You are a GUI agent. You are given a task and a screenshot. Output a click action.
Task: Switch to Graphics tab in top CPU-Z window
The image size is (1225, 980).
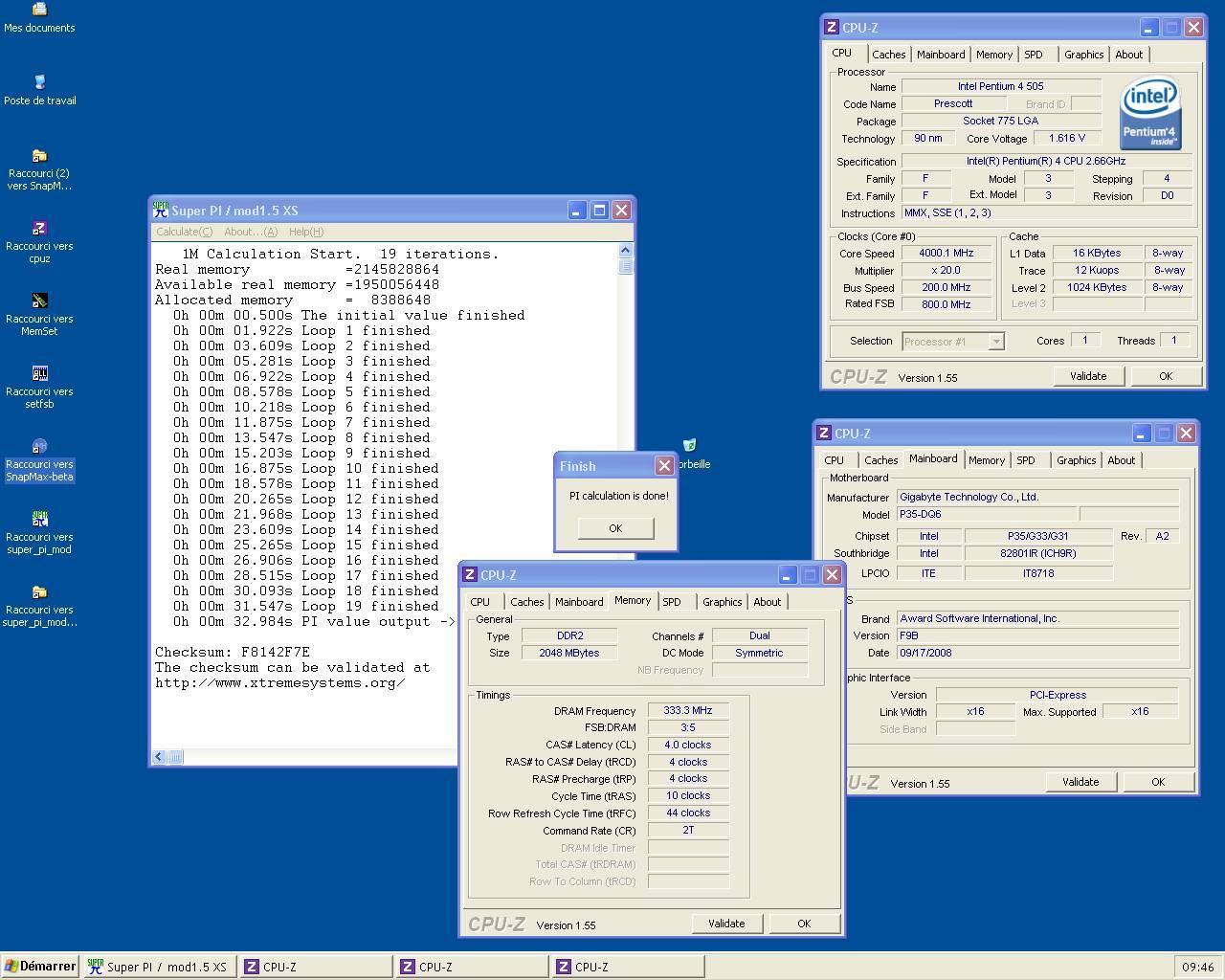click(x=1084, y=55)
